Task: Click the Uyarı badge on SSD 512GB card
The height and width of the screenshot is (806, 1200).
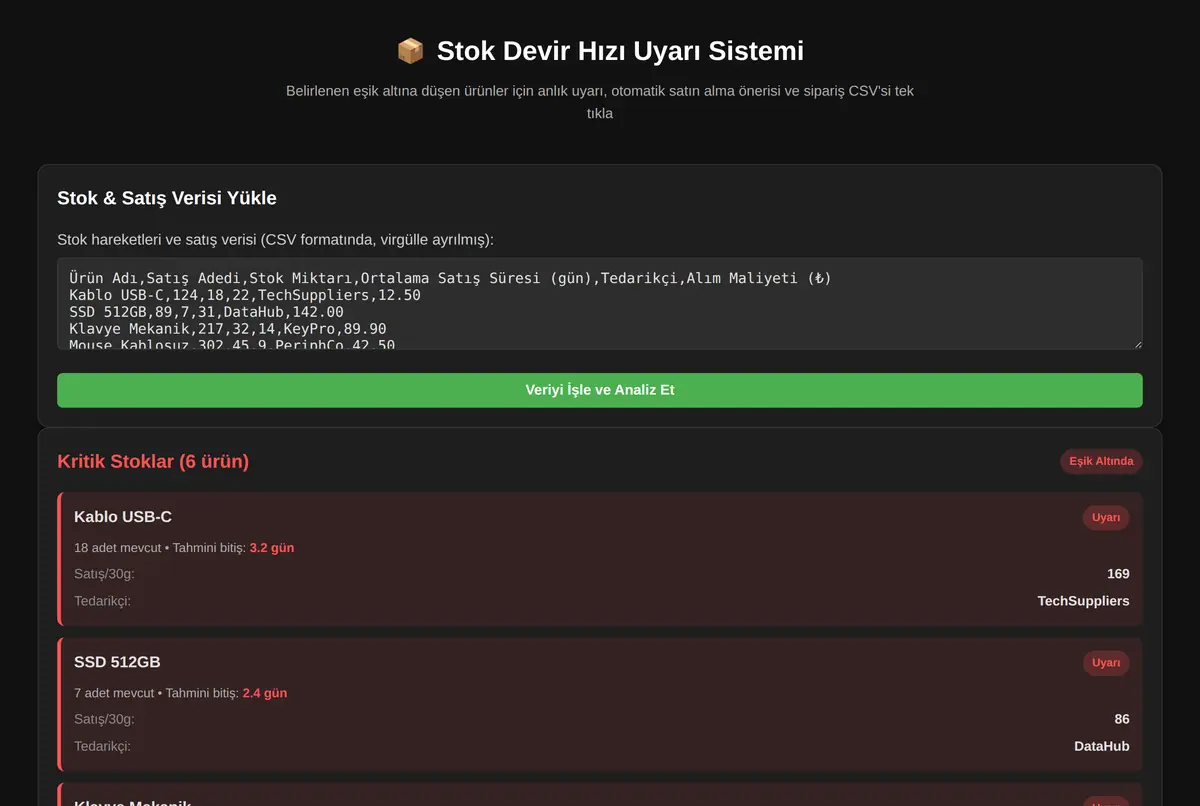Action: point(1106,663)
